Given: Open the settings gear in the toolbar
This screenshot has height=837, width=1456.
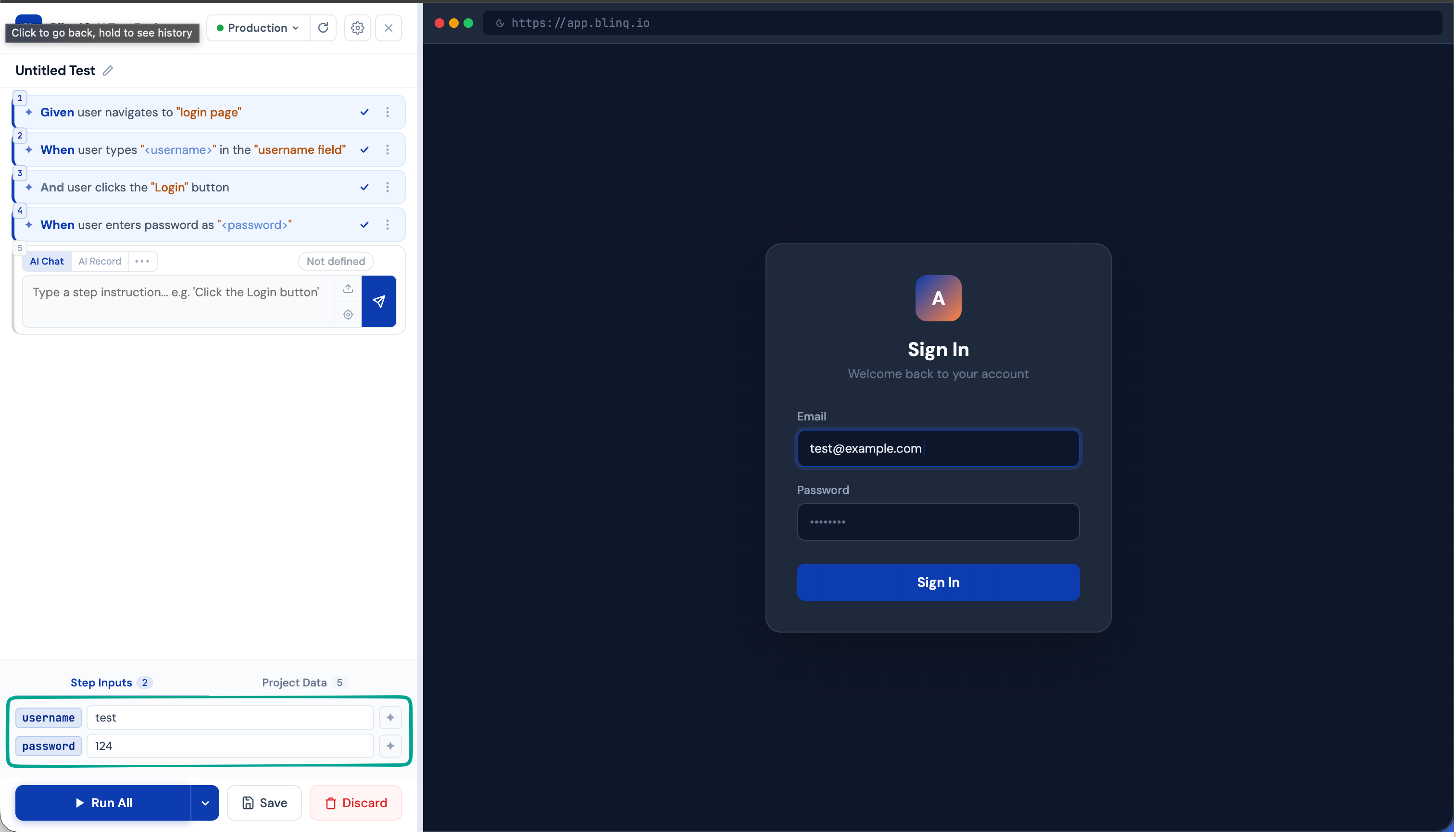Looking at the screenshot, I should coord(357,27).
